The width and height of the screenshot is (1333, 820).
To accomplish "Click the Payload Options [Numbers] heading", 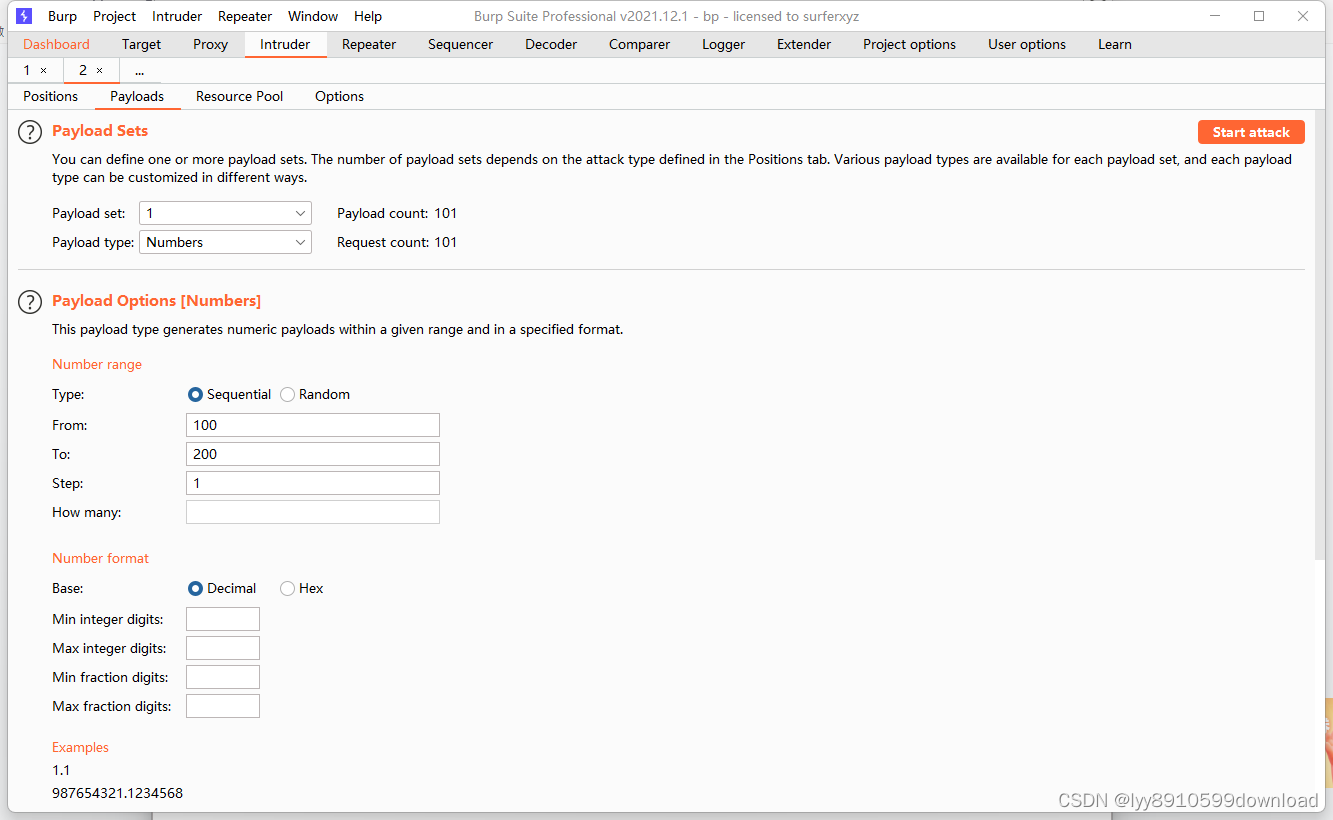I will pyautogui.click(x=156, y=301).
